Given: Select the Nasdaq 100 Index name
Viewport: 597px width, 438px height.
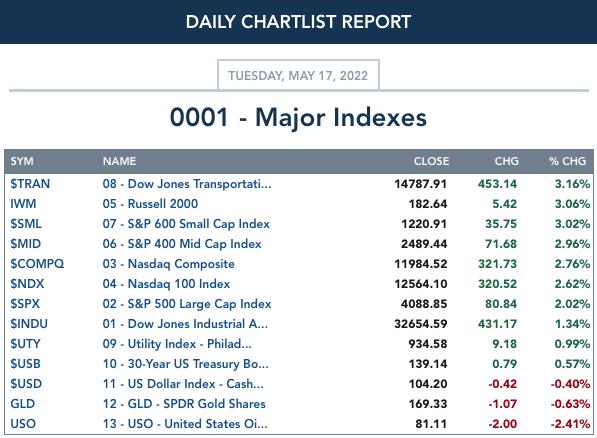Looking at the screenshot, I should point(166,284).
